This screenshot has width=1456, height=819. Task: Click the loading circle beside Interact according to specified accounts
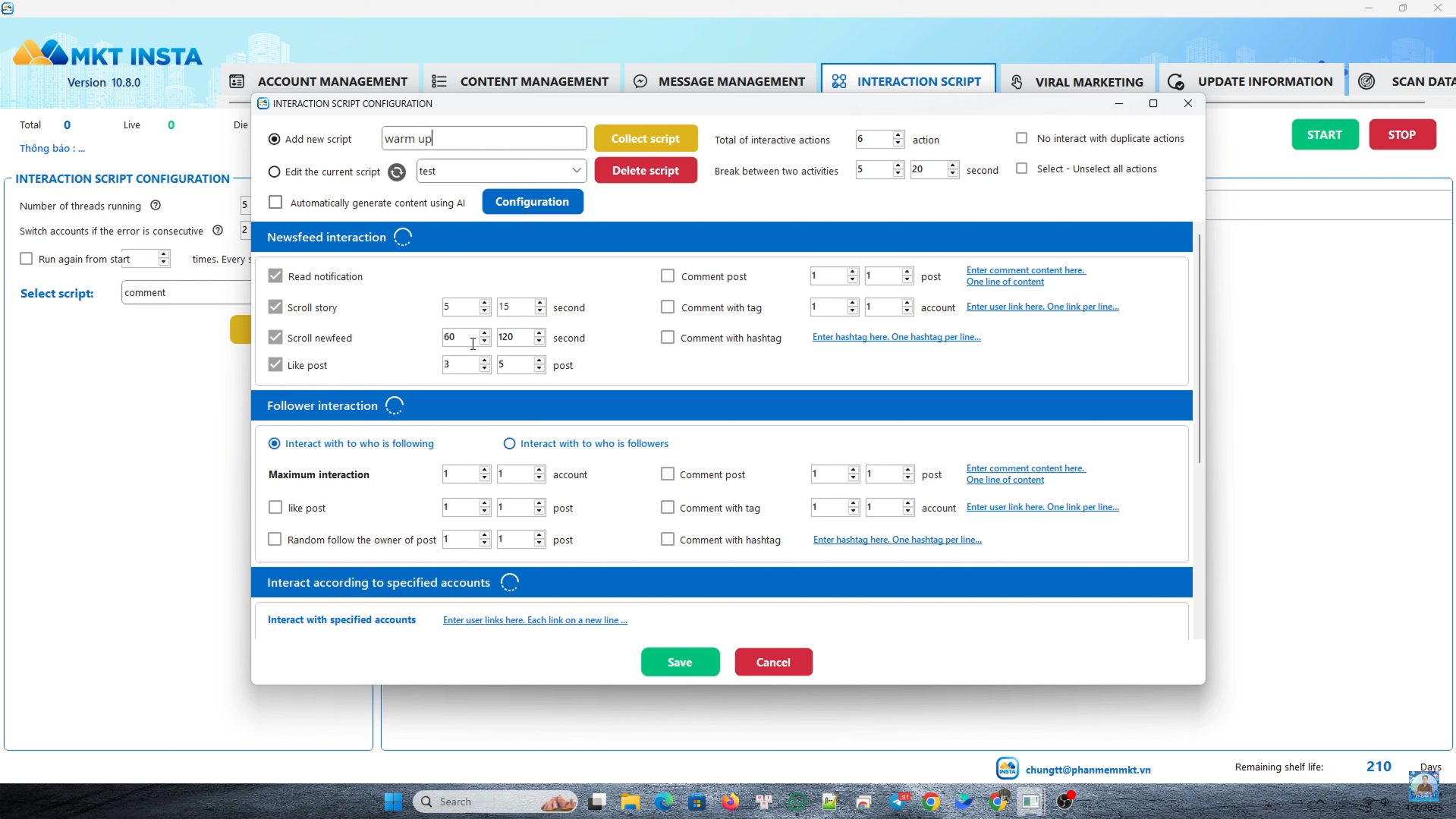coord(510,582)
